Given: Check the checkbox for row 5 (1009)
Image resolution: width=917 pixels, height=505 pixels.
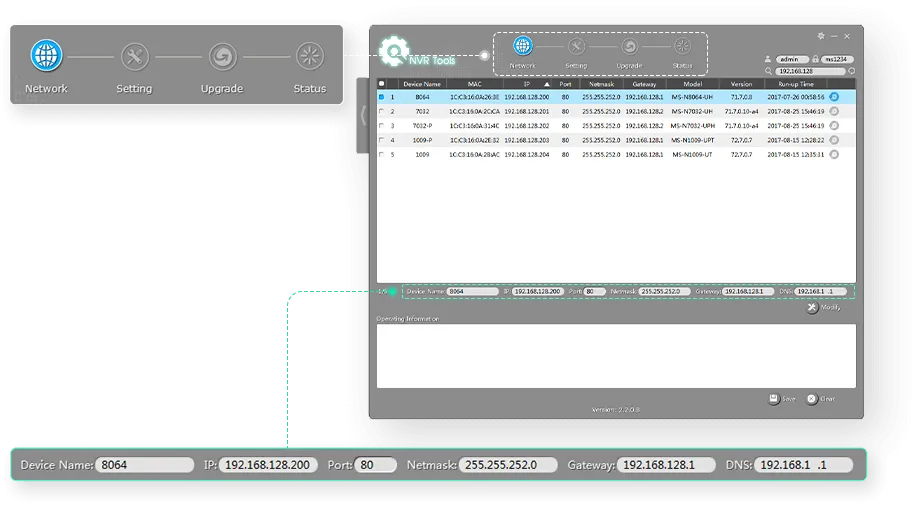Looking at the screenshot, I should tap(382, 154).
